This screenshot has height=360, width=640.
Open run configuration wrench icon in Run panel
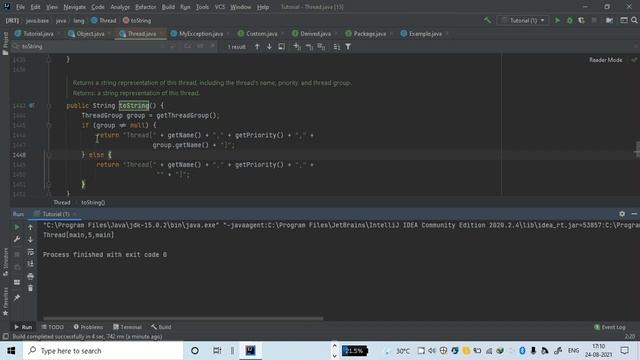coord(17,239)
